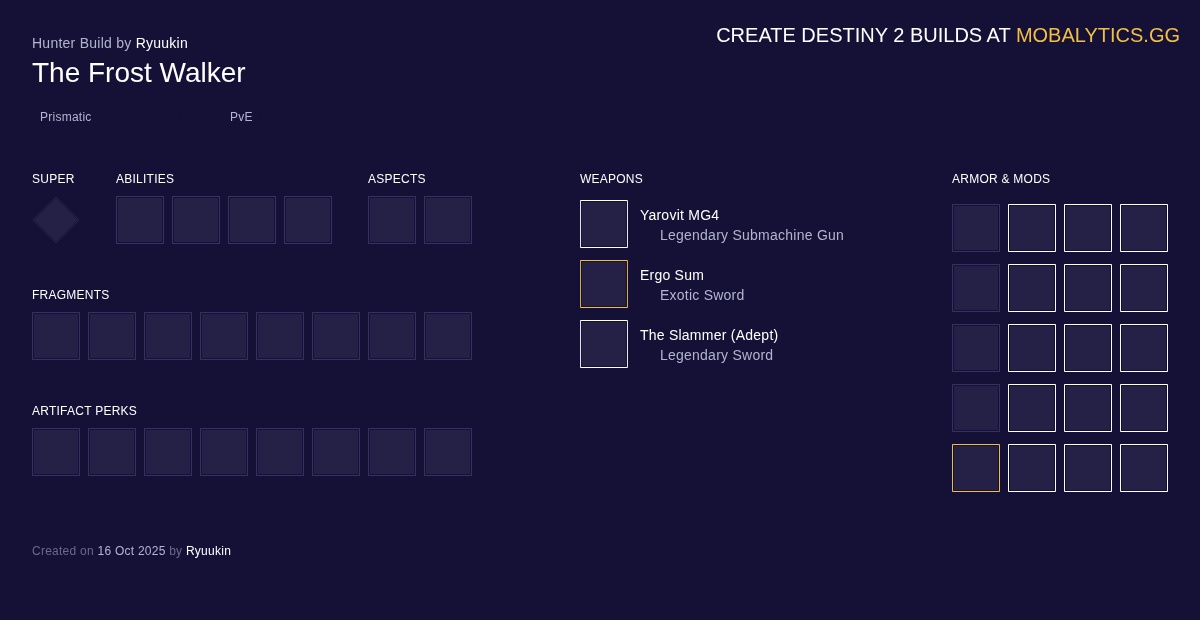Viewport: 1200px width, 620px height.
Task: Open the MOBALYTICS.GG link
Action: pos(1098,35)
